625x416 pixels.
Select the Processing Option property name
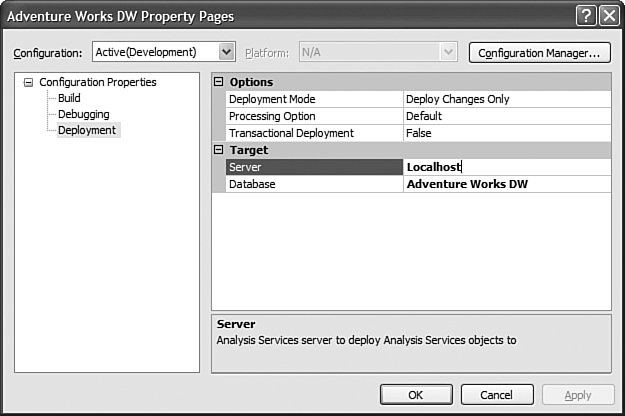[x=314, y=116]
